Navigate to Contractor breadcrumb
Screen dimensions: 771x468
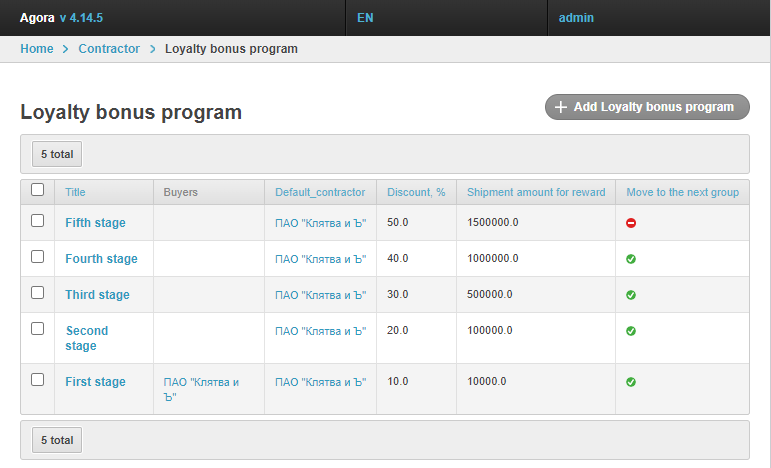(x=109, y=49)
